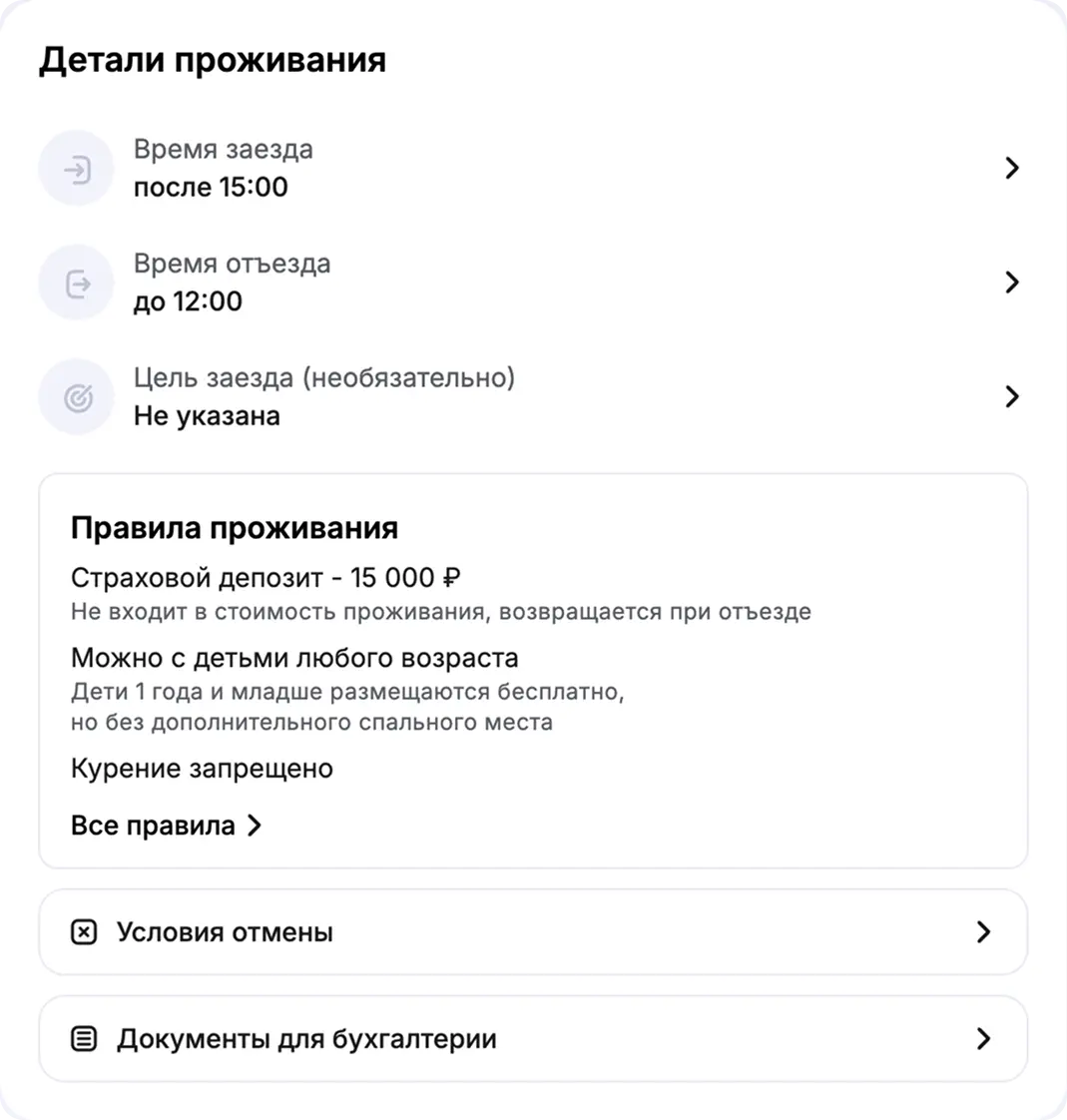Open the Цель заезда row chevron
This screenshot has width=1067, height=1120.
tap(1011, 397)
